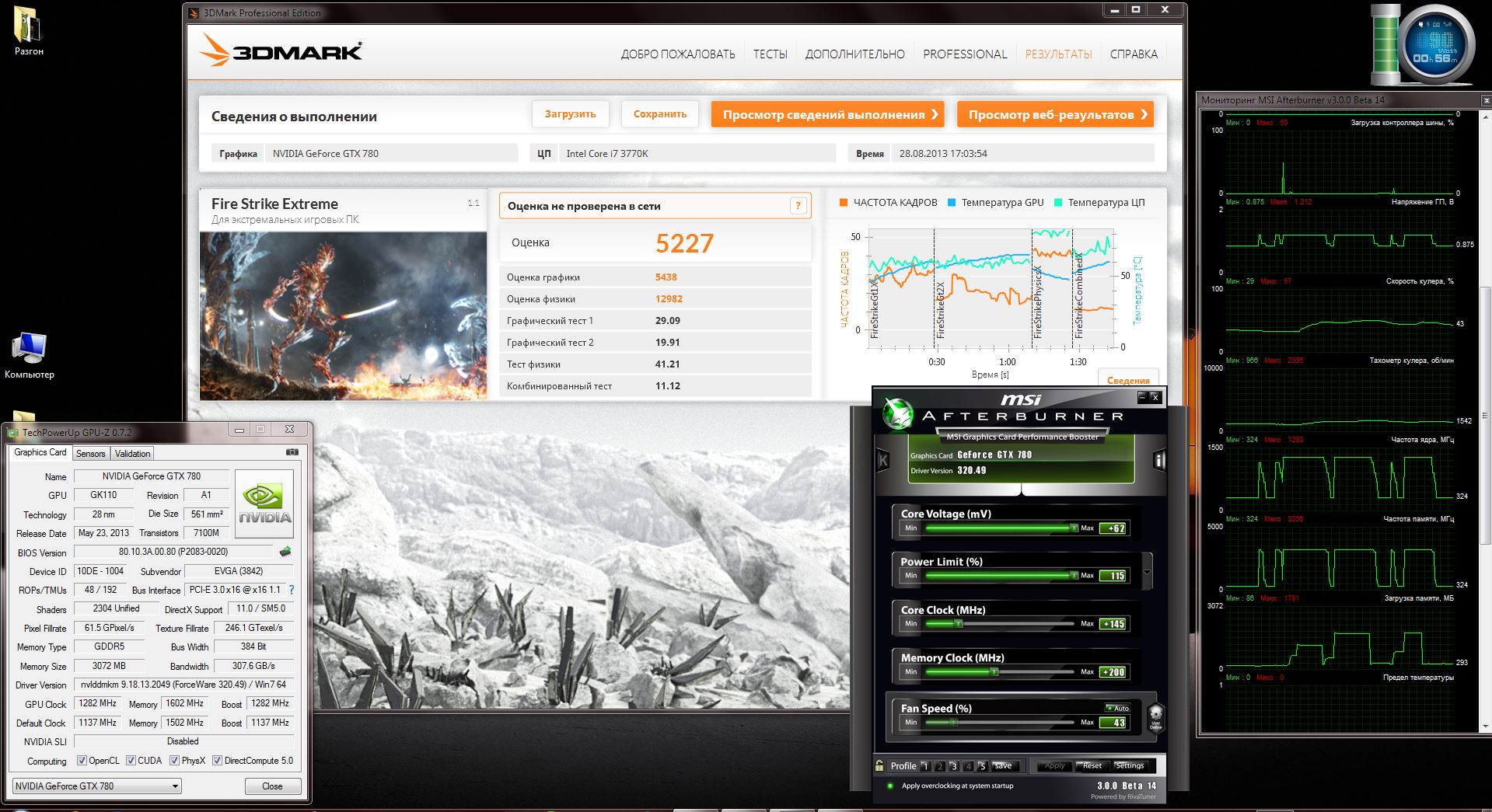This screenshot has height=812, width=1492.
Task: Click the Core Voltage slider handle
Action: point(1074,528)
